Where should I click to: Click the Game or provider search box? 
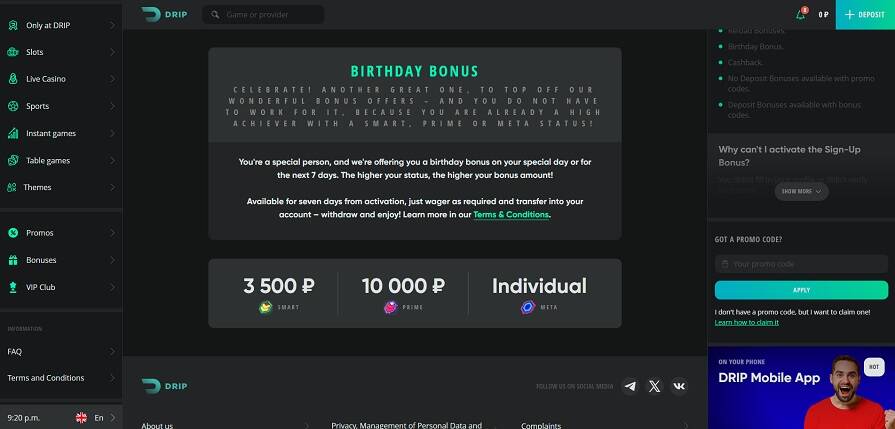pos(263,15)
